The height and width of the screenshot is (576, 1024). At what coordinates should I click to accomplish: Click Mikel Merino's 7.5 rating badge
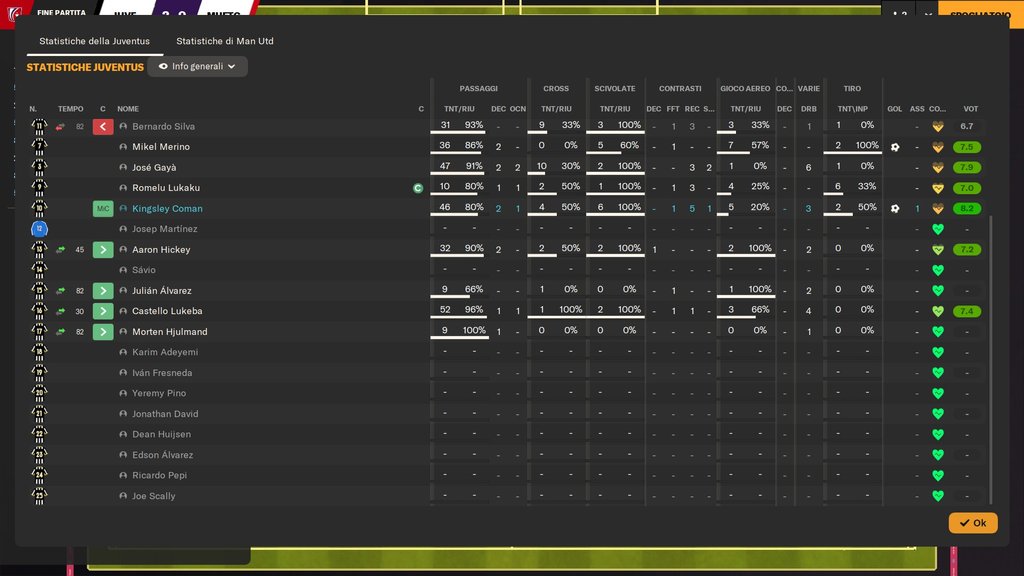click(x=967, y=147)
